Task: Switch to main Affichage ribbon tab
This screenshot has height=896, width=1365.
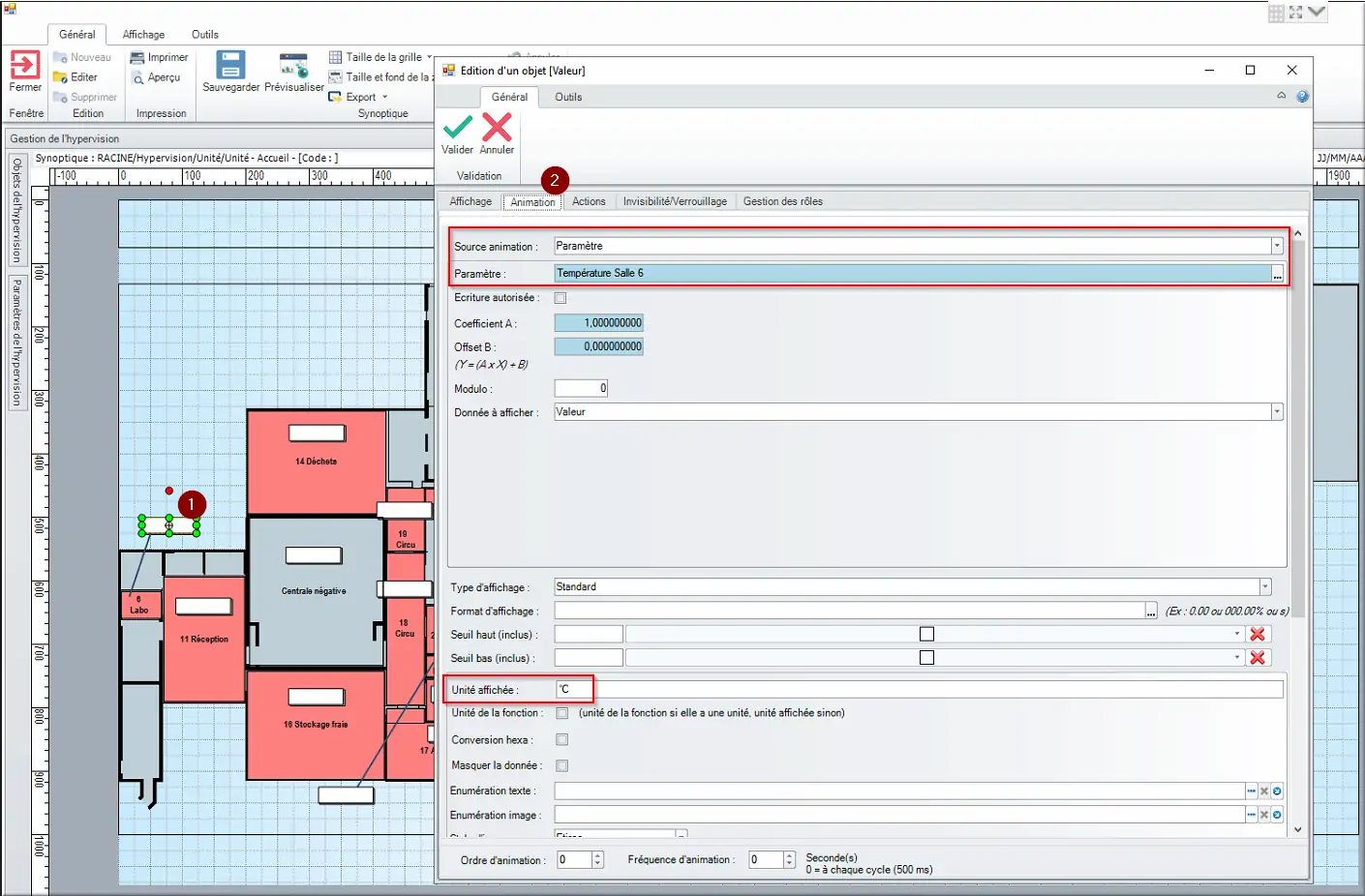Action: tap(143, 35)
